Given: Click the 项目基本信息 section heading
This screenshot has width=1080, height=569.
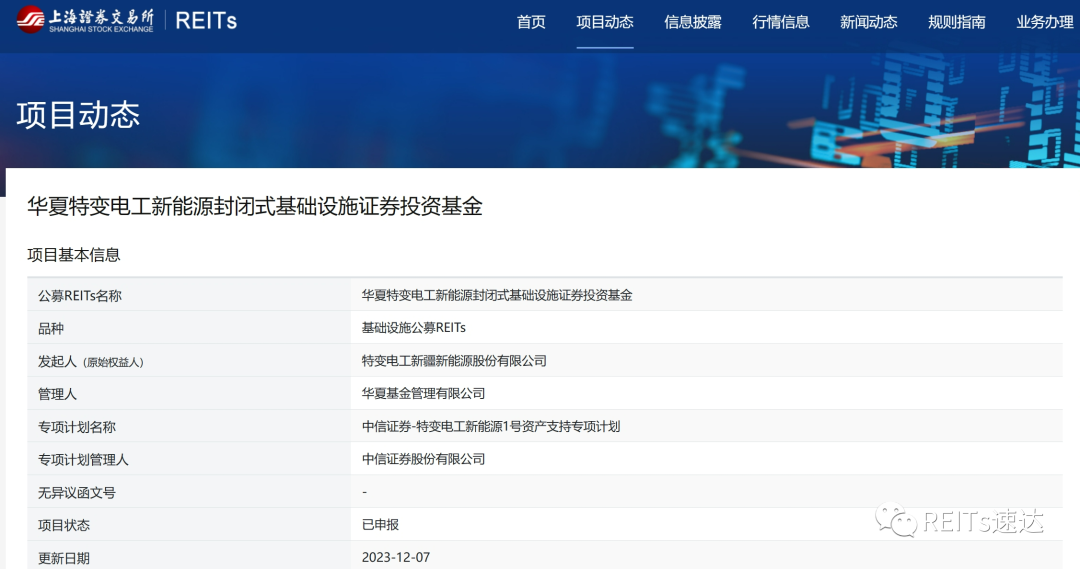Looking at the screenshot, I should point(74,255).
